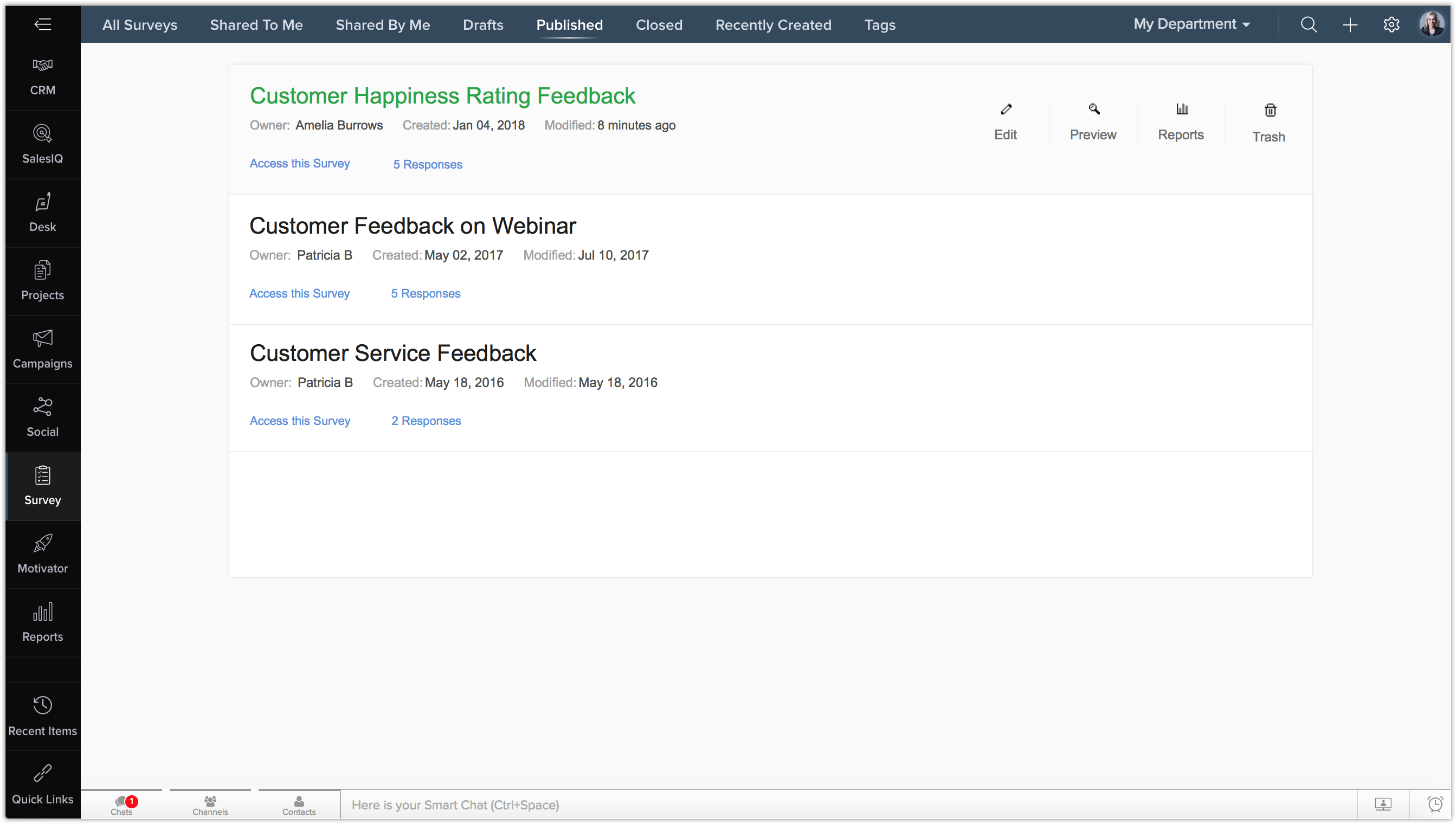
Task: Open SalesIQ from the sidebar
Action: [42, 144]
